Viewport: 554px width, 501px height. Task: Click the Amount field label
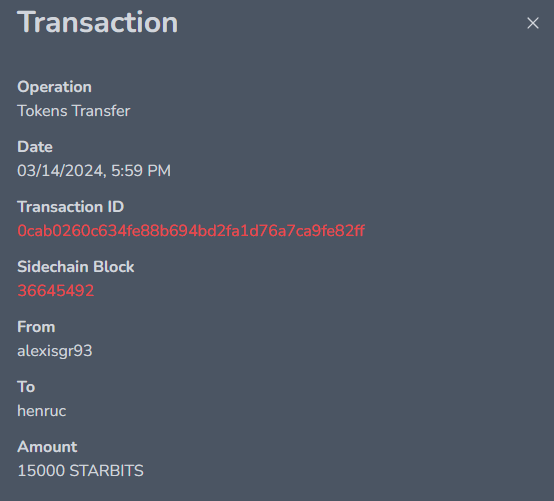click(x=47, y=447)
